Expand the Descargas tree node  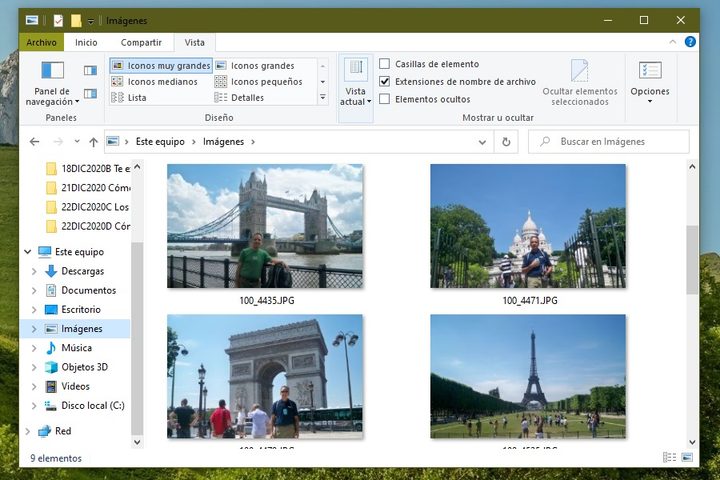click(34, 271)
